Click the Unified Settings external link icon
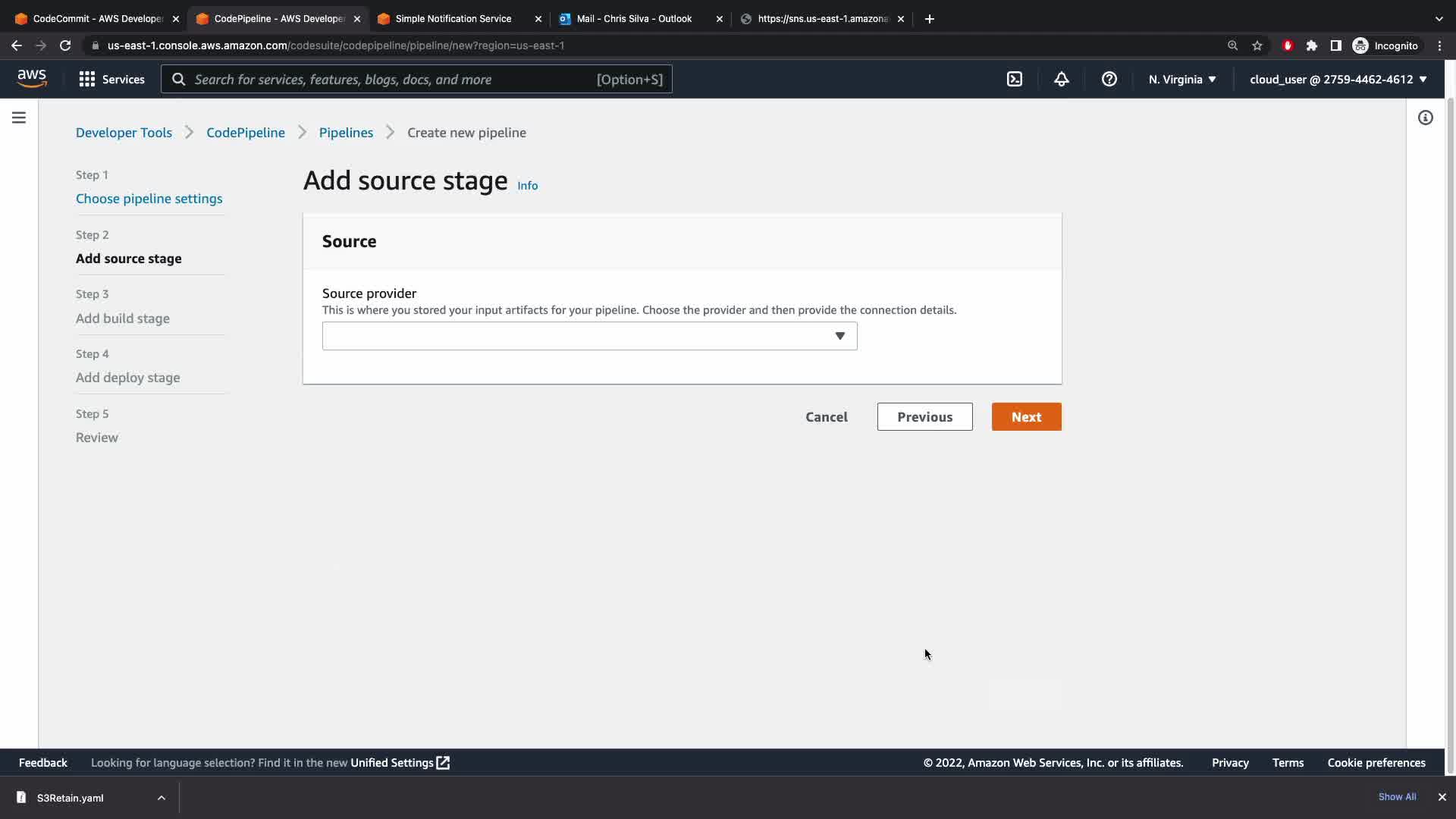This screenshot has height=819, width=1456. tap(443, 763)
